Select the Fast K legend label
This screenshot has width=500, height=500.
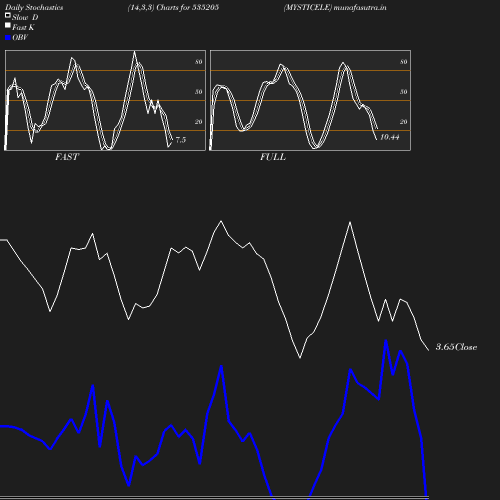[23, 27]
